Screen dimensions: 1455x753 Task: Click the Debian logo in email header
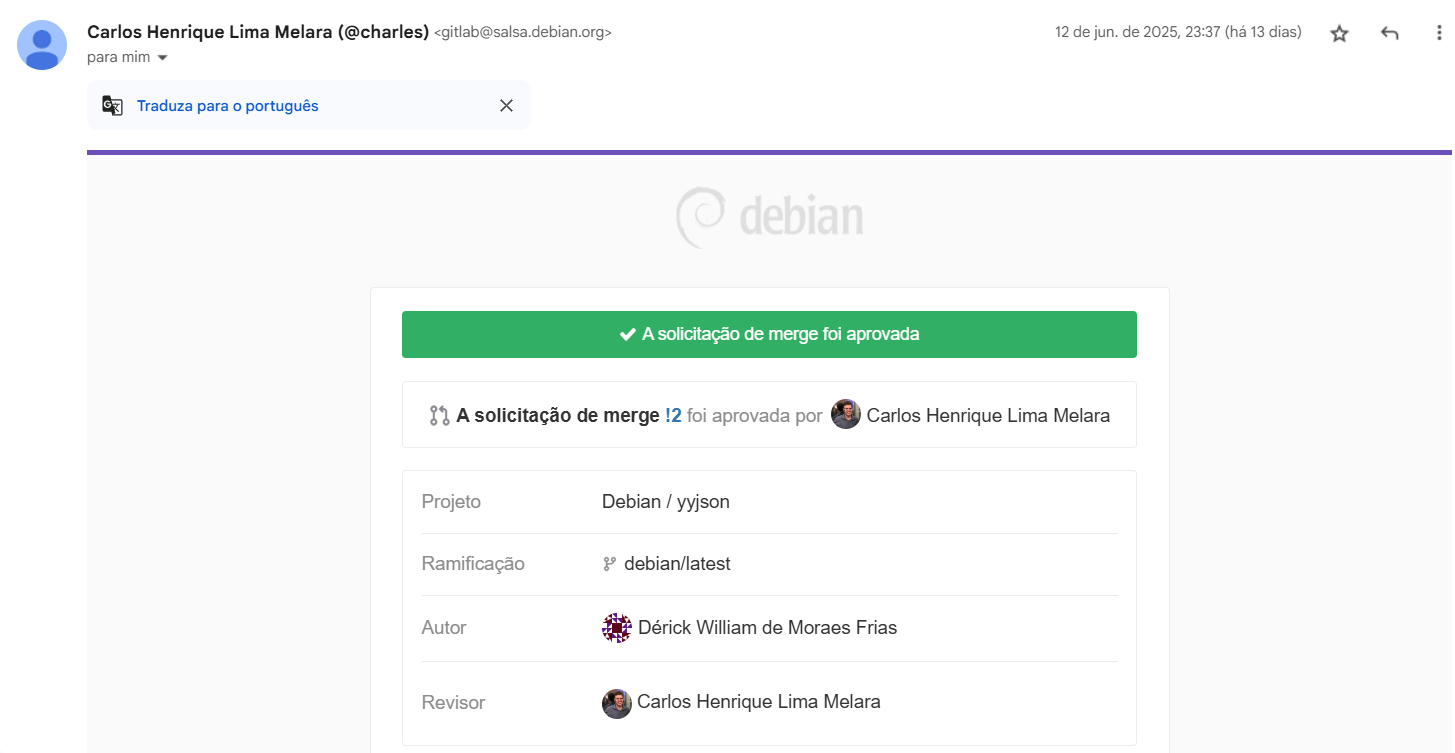(x=769, y=217)
